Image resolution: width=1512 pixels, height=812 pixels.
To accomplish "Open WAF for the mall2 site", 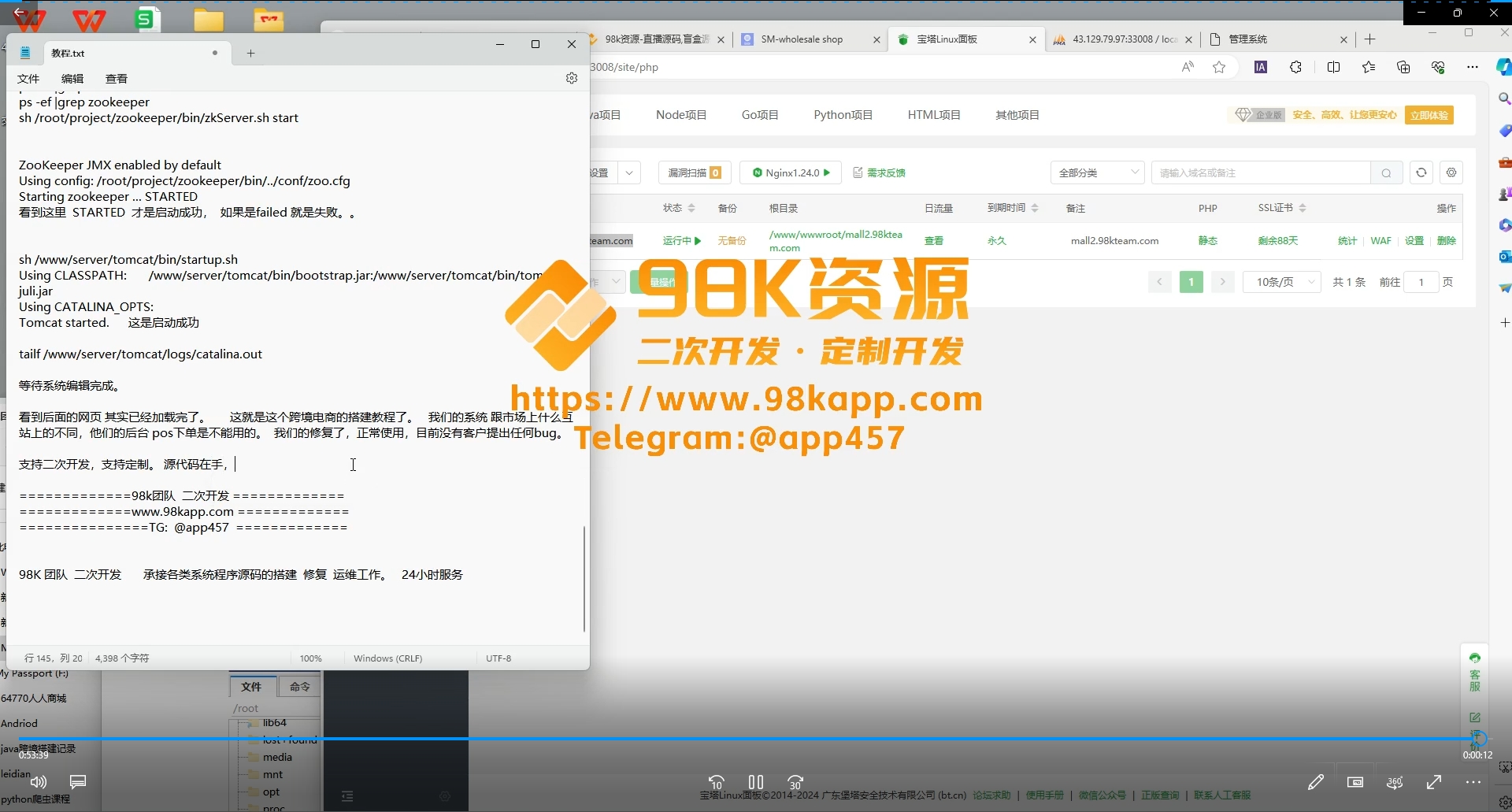I will click(x=1380, y=241).
